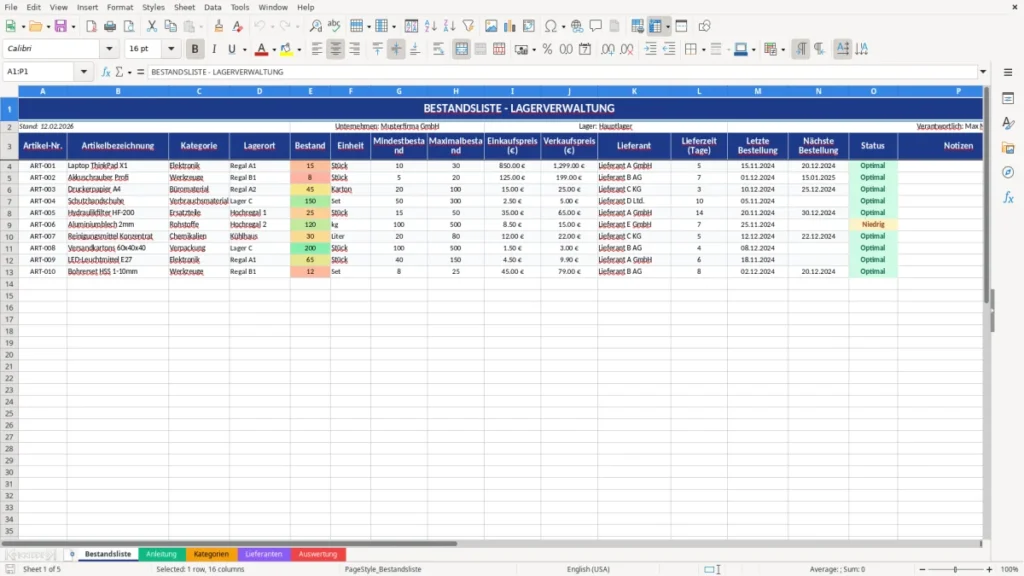
Task: Toggle Italic formatting
Action: [x=214, y=49]
